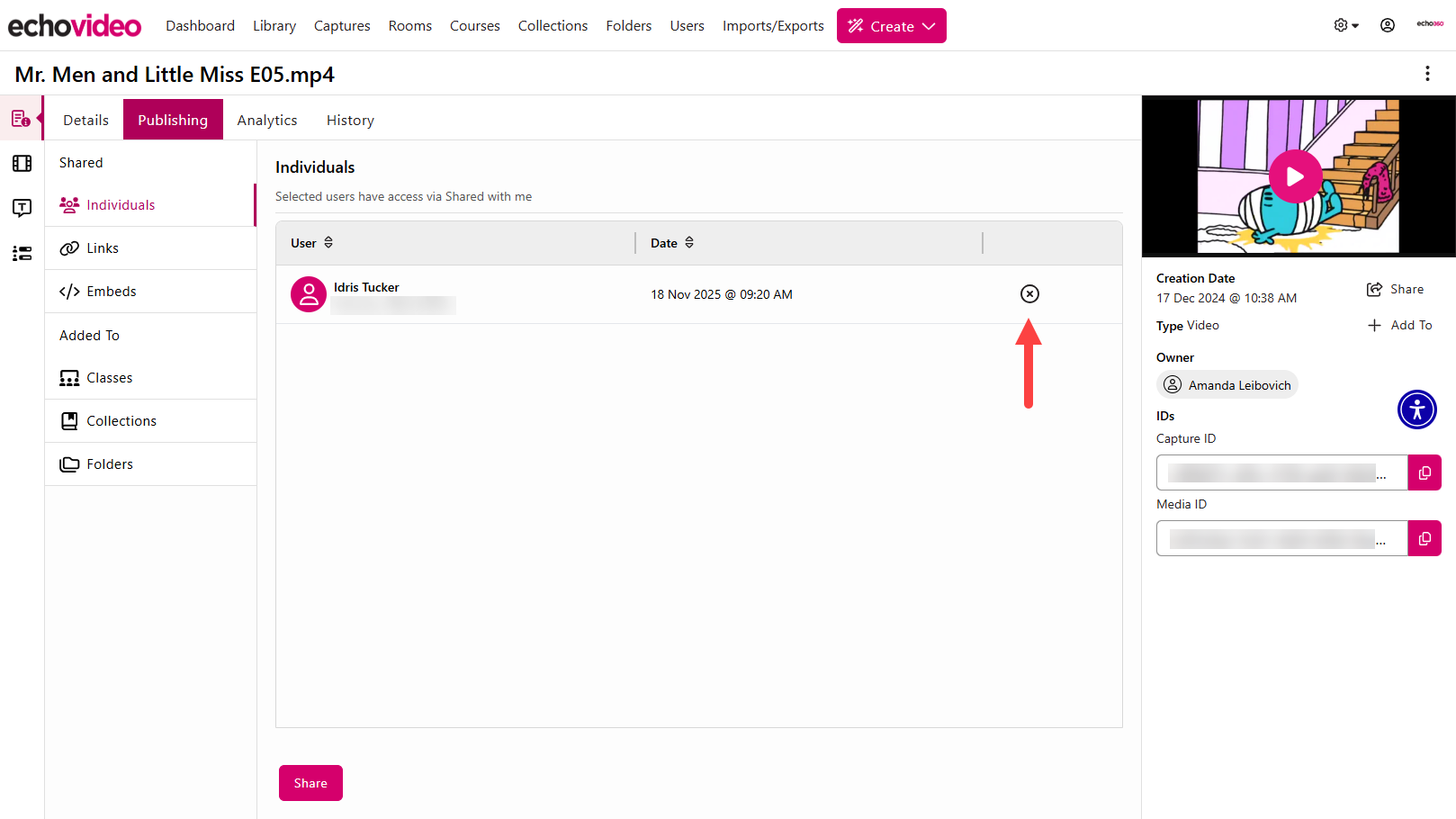
Task: Open the three-dot media options menu
Action: pos(1427,74)
